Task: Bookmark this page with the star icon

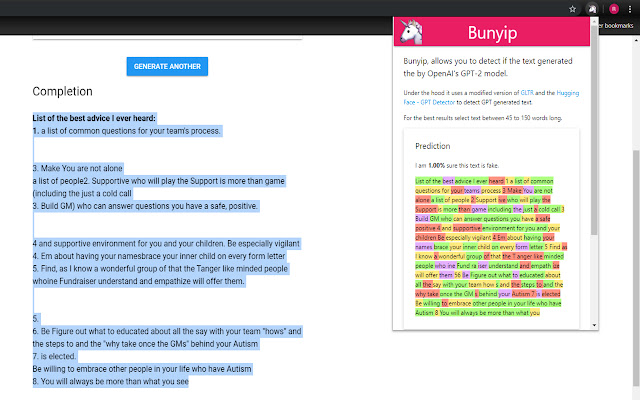Action: click(x=571, y=9)
